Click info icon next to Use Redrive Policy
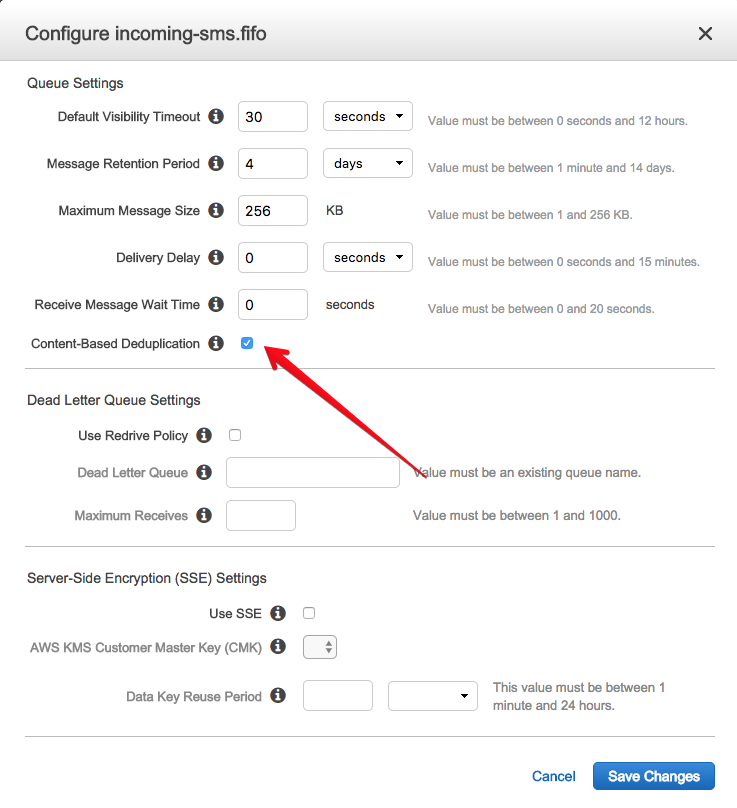The image size is (737, 808). tap(204, 435)
